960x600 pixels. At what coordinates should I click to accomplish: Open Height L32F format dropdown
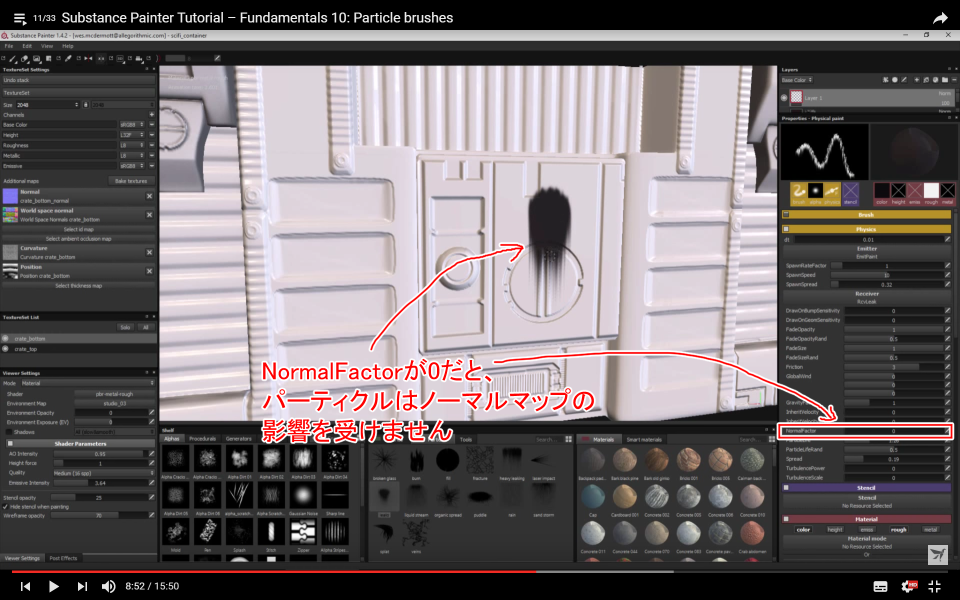pyautogui.click(x=132, y=135)
